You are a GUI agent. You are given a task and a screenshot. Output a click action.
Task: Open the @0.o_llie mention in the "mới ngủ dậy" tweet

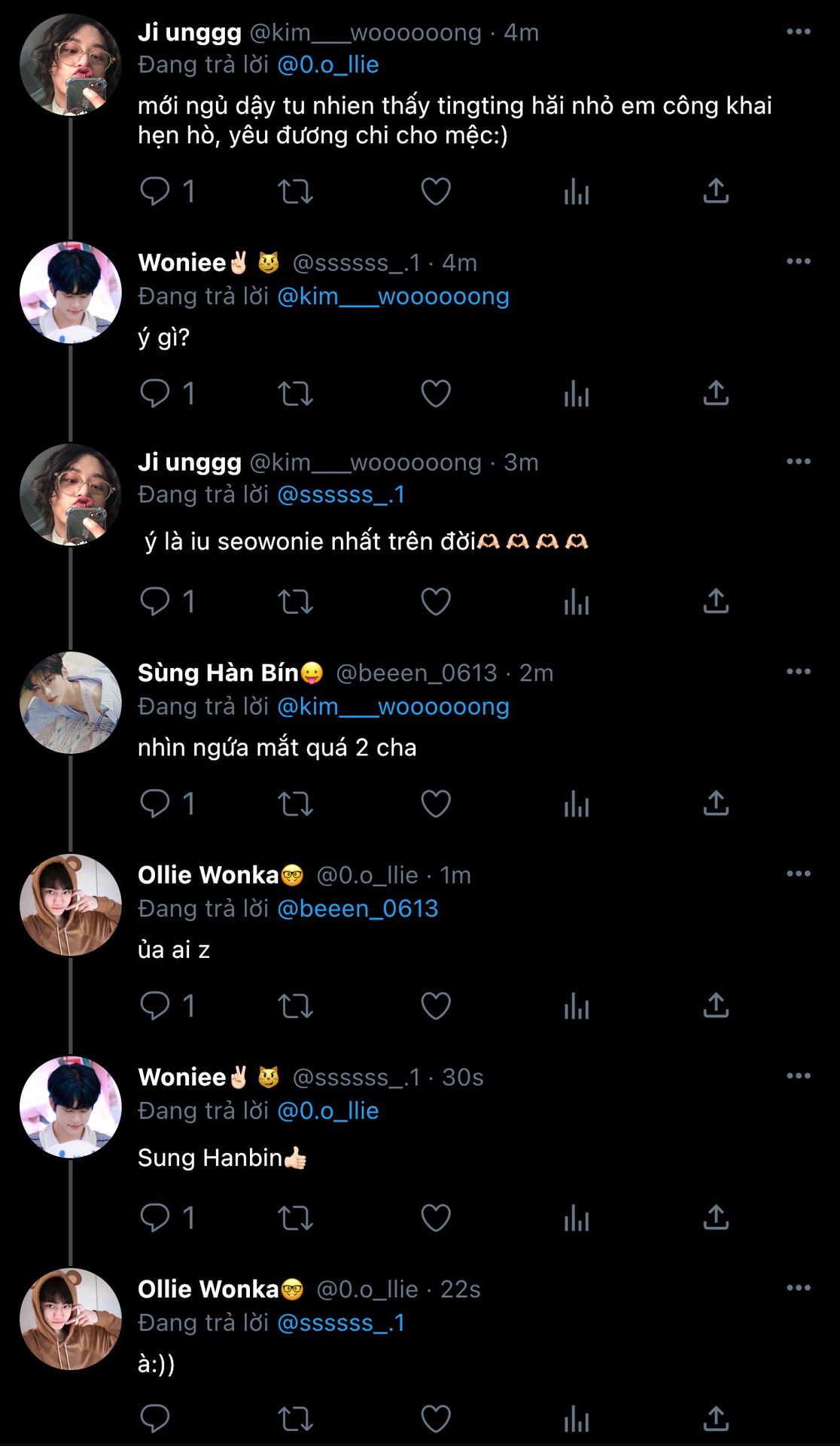pyautogui.click(x=328, y=65)
